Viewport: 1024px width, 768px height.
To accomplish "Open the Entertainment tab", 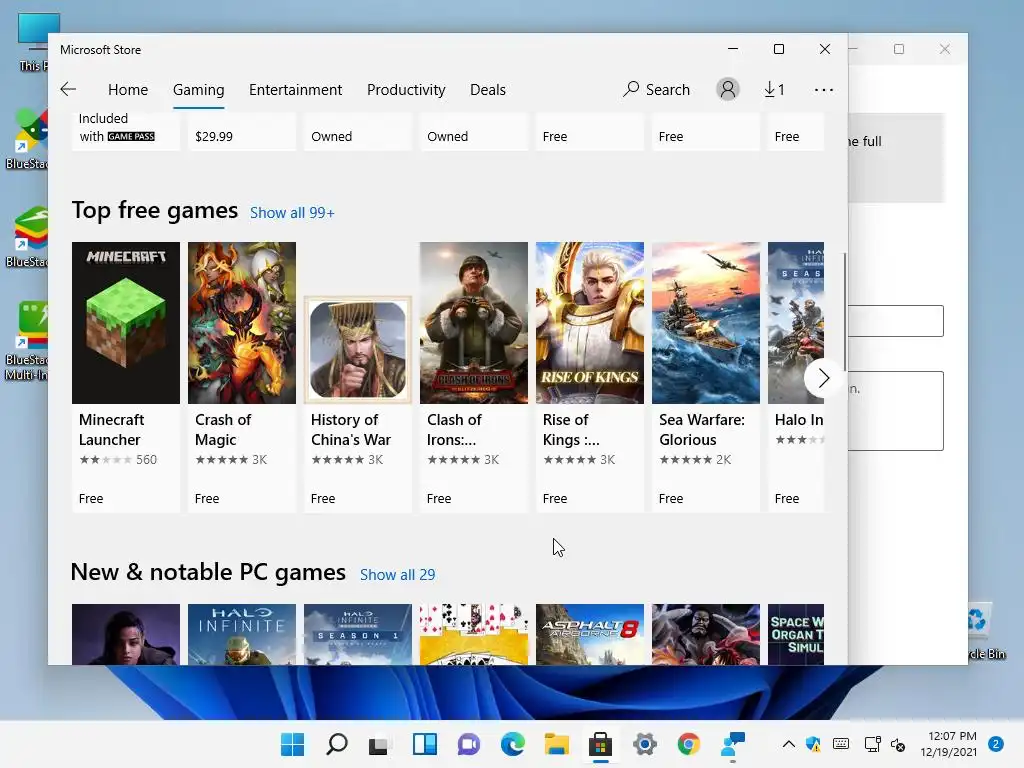I will pos(295,89).
